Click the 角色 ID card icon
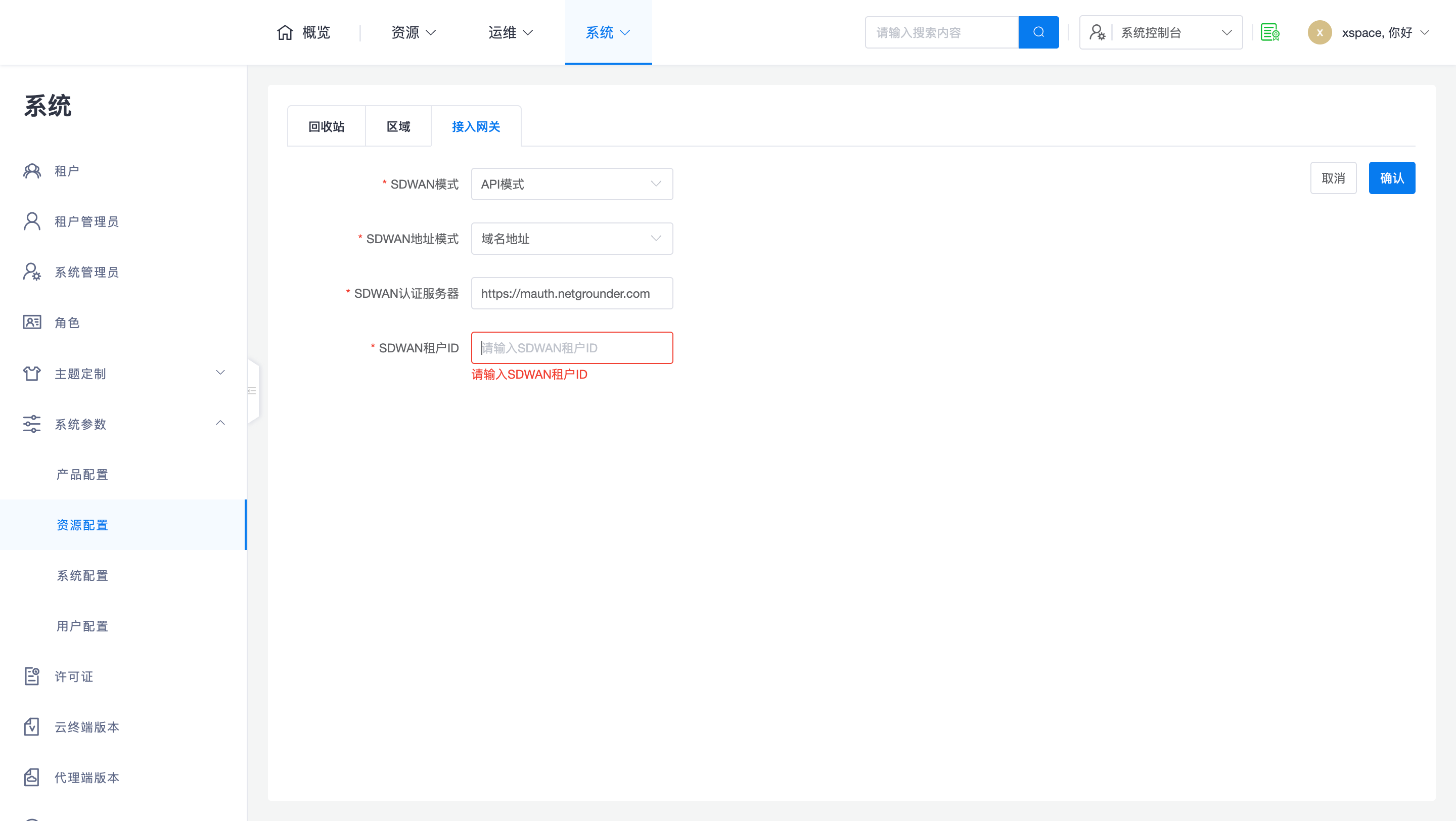The width and height of the screenshot is (1456, 821). (x=32, y=322)
